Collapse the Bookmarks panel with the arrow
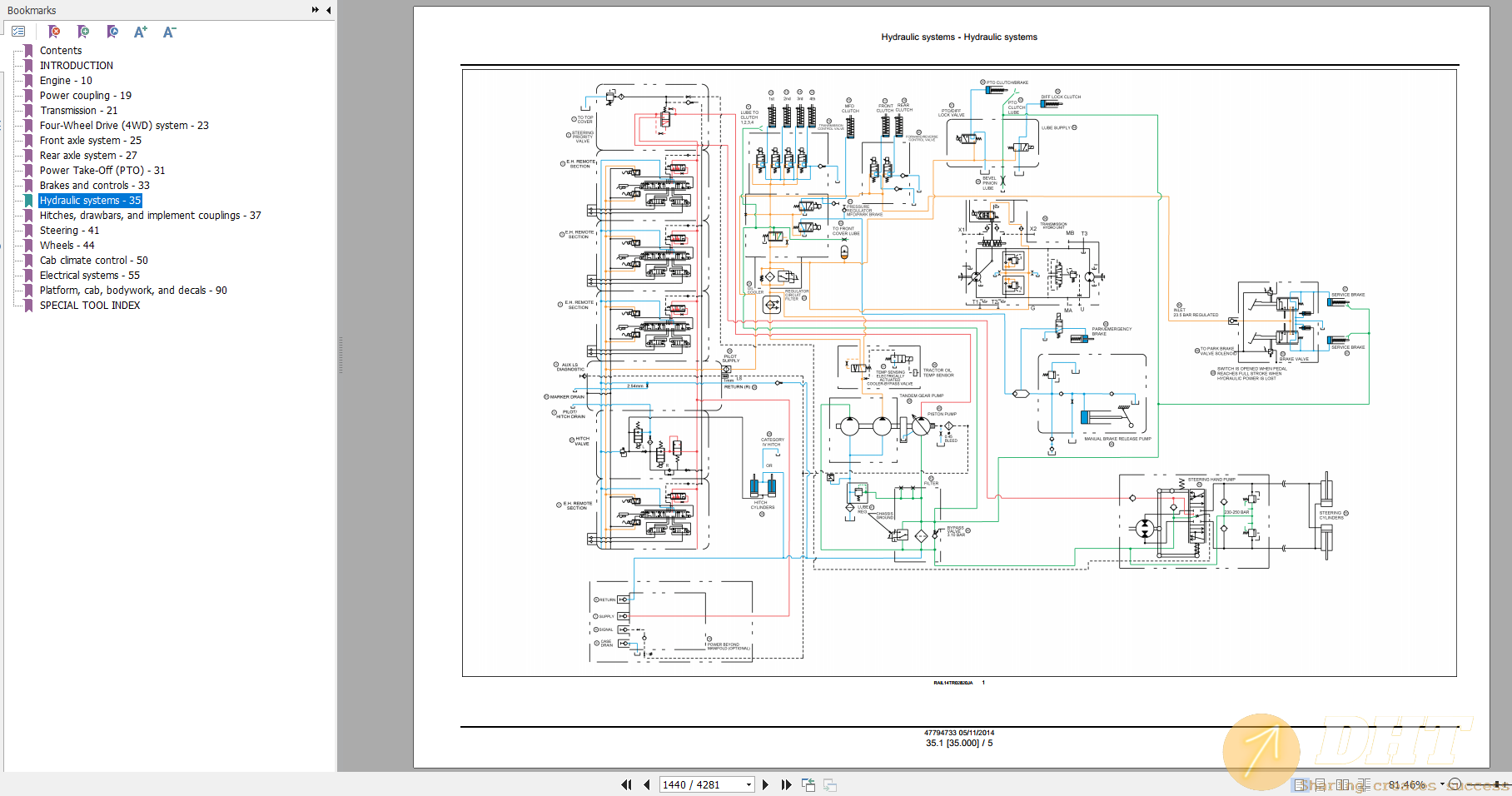Image resolution: width=1512 pixels, height=796 pixels. click(328, 10)
